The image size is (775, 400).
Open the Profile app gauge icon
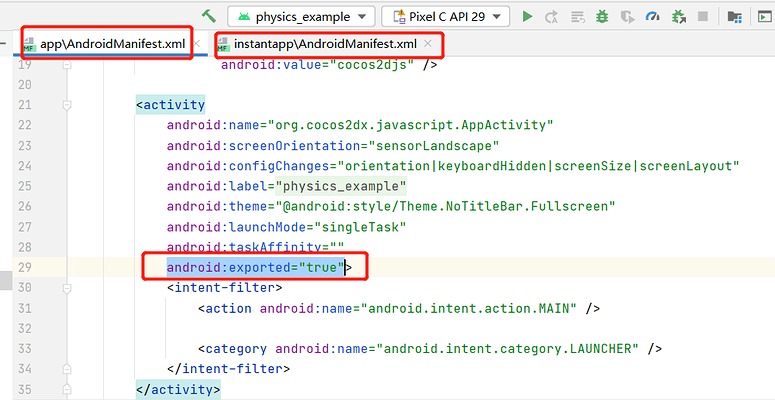(653, 17)
